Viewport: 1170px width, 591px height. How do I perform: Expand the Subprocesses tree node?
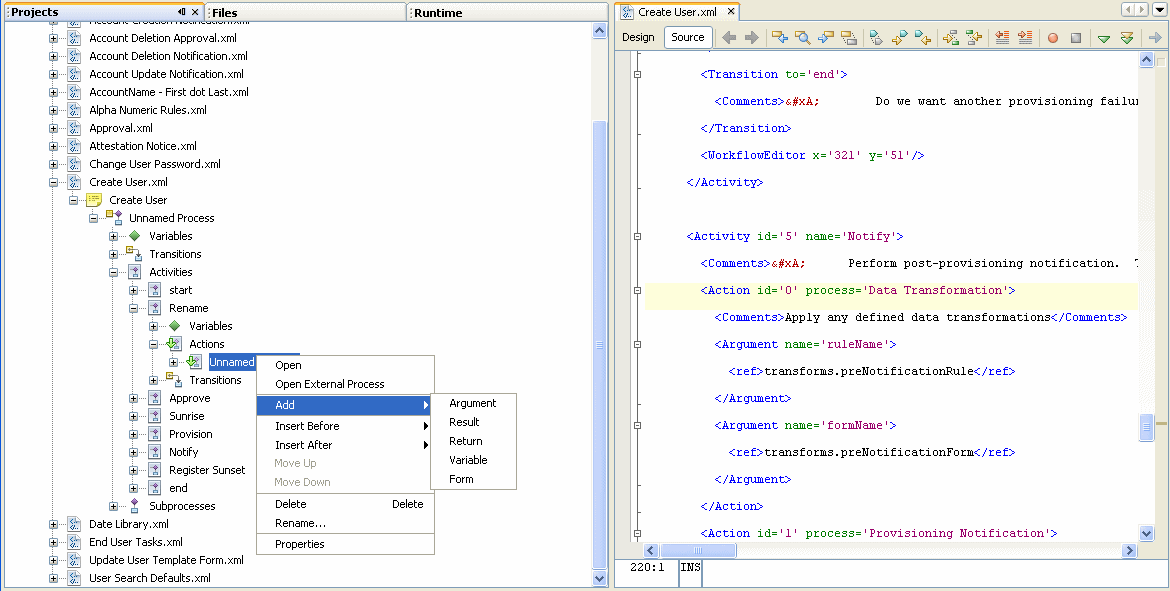click(113, 506)
